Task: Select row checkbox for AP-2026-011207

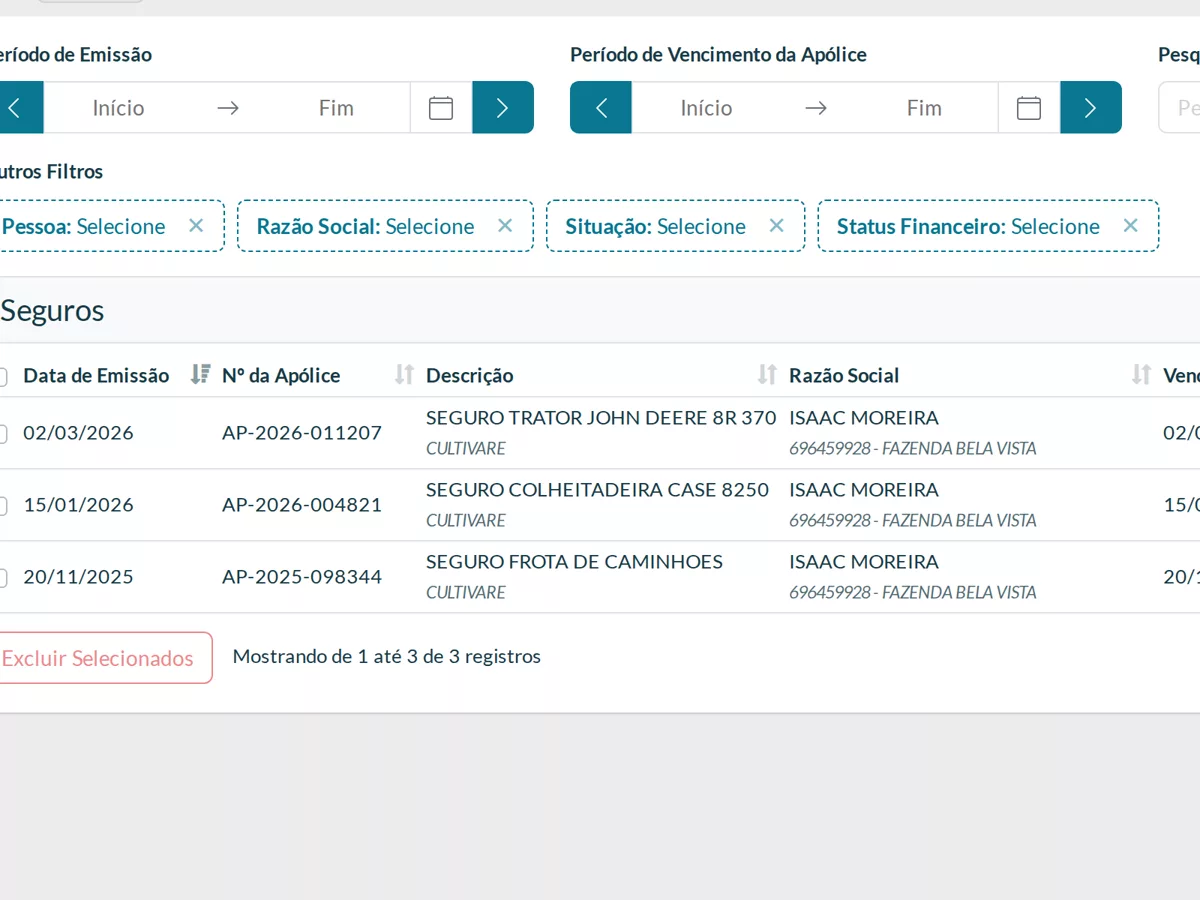Action: (x=2, y=434)
